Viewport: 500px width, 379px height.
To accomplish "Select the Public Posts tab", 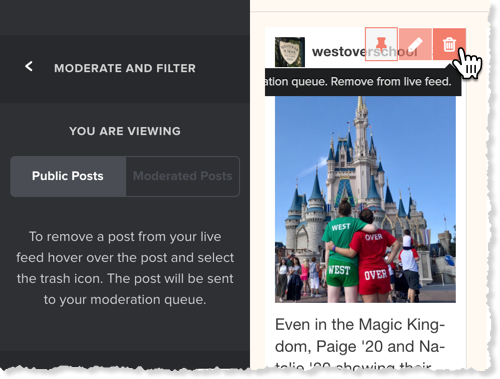I will 68,176.
